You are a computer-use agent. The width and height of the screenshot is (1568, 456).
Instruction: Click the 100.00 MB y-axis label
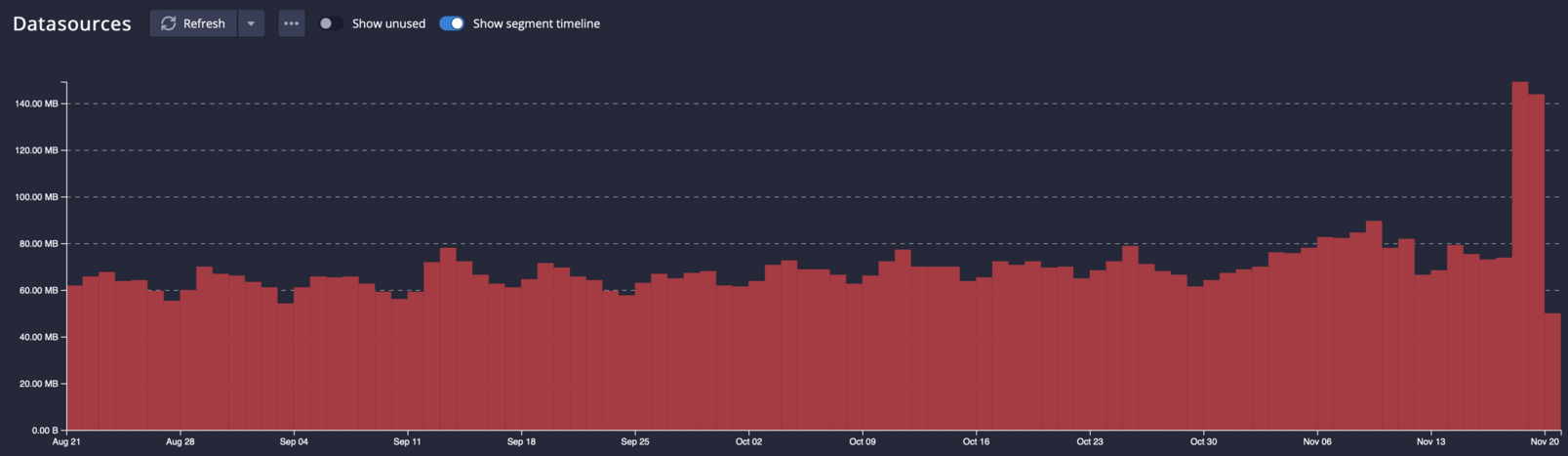click(x=37, y=197)
